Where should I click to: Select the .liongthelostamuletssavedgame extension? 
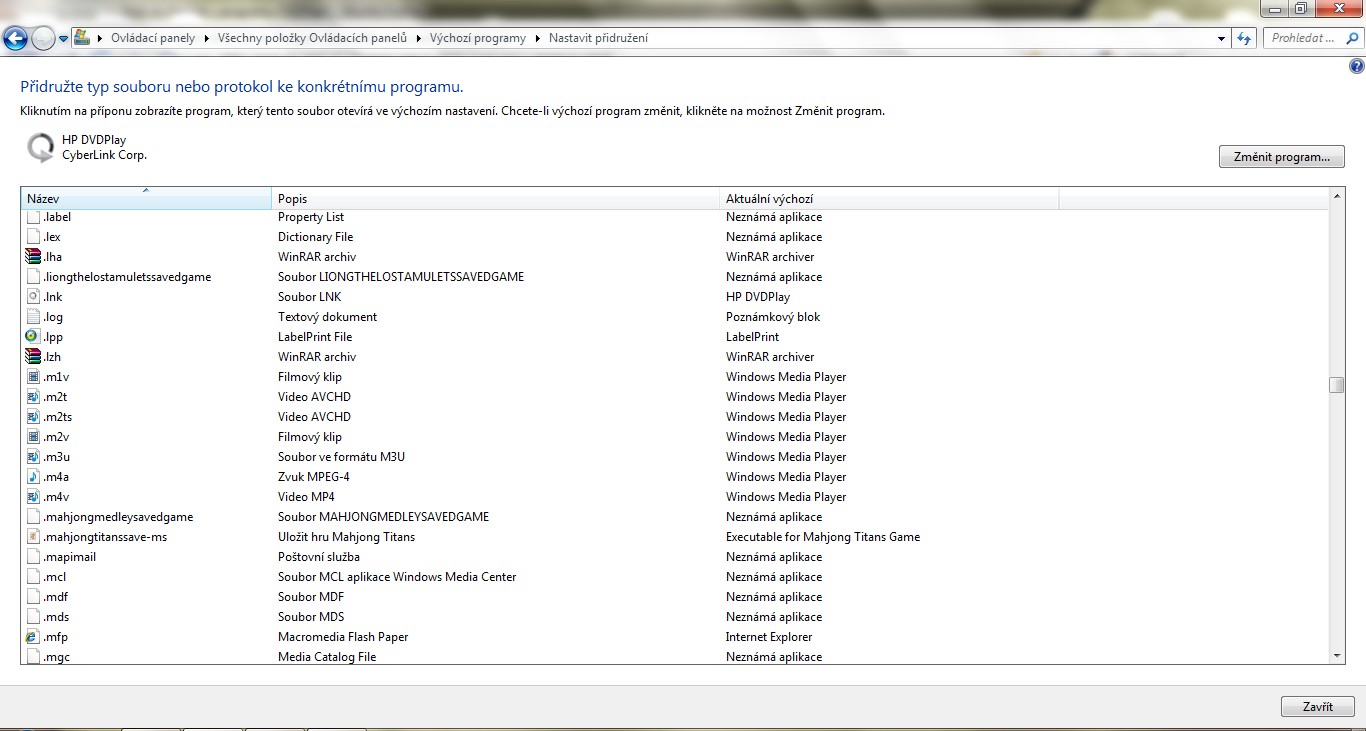click(x=128, y=277)
